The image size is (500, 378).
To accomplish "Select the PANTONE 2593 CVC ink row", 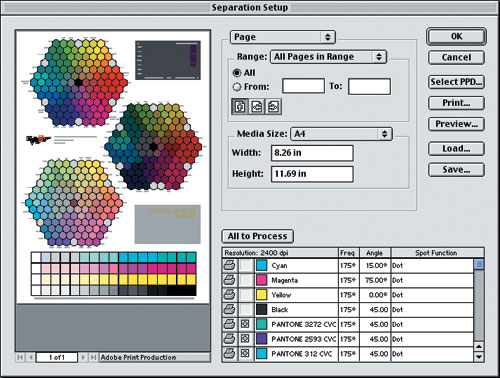I will tap(348, 339).
